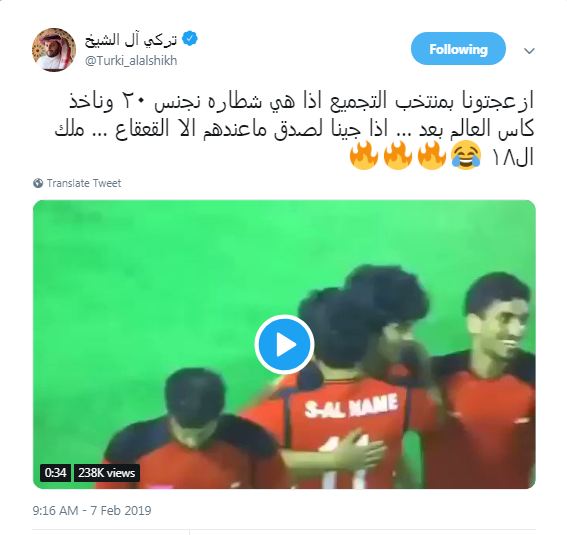Image resolution: width=567 pixels, height=535 pixels.
Task: Click the 238K views label
Action: point(107,473)
